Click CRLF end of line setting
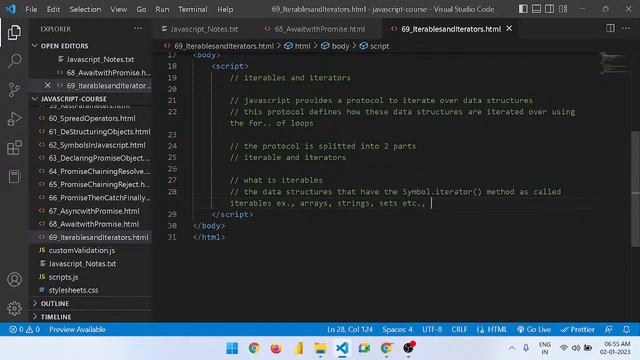Viewport: 640px width, 360px height. (x=459, y=329)
